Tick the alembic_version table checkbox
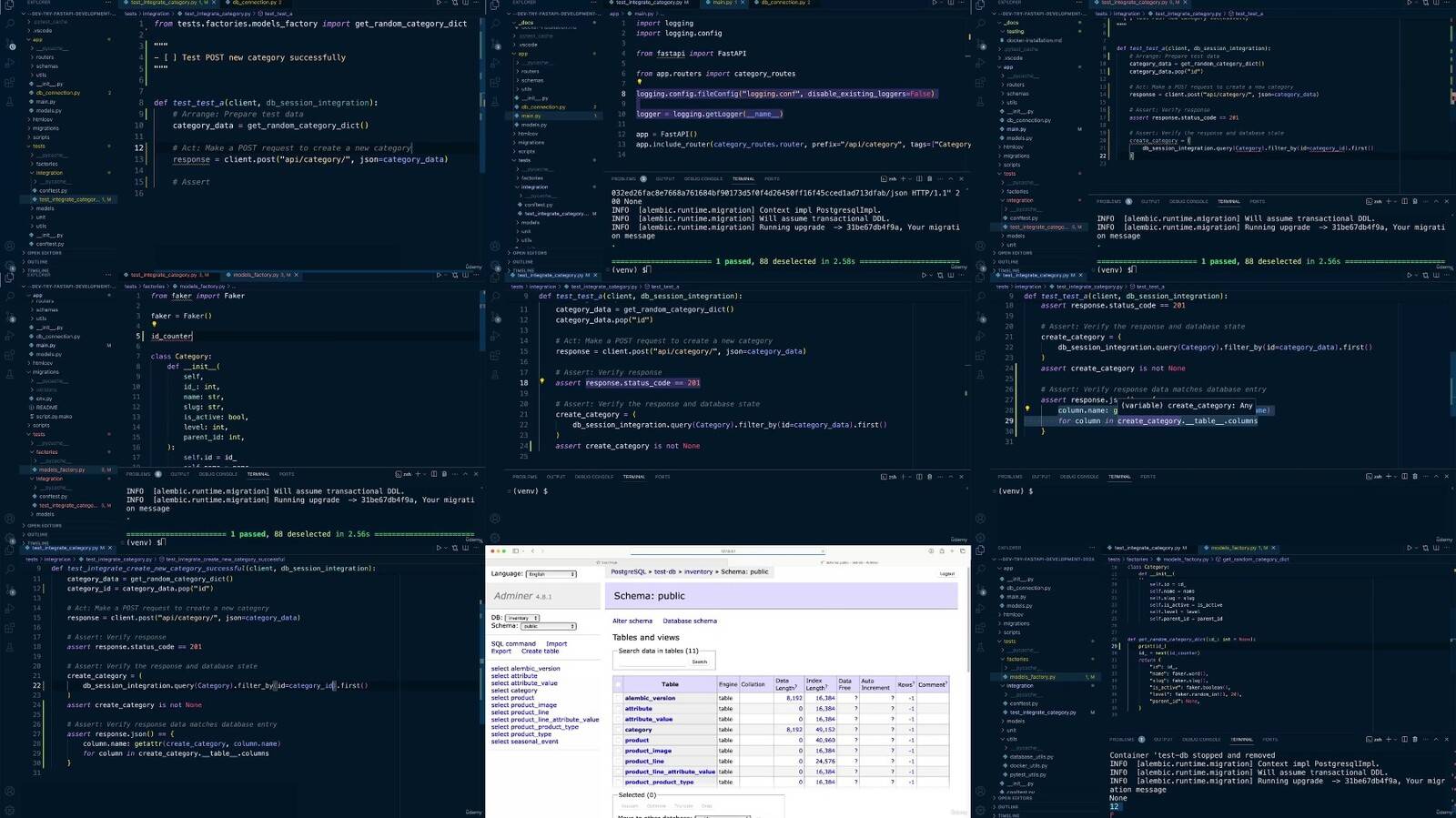The height and width of the screenshot is (818, 1456). (618, 698)
